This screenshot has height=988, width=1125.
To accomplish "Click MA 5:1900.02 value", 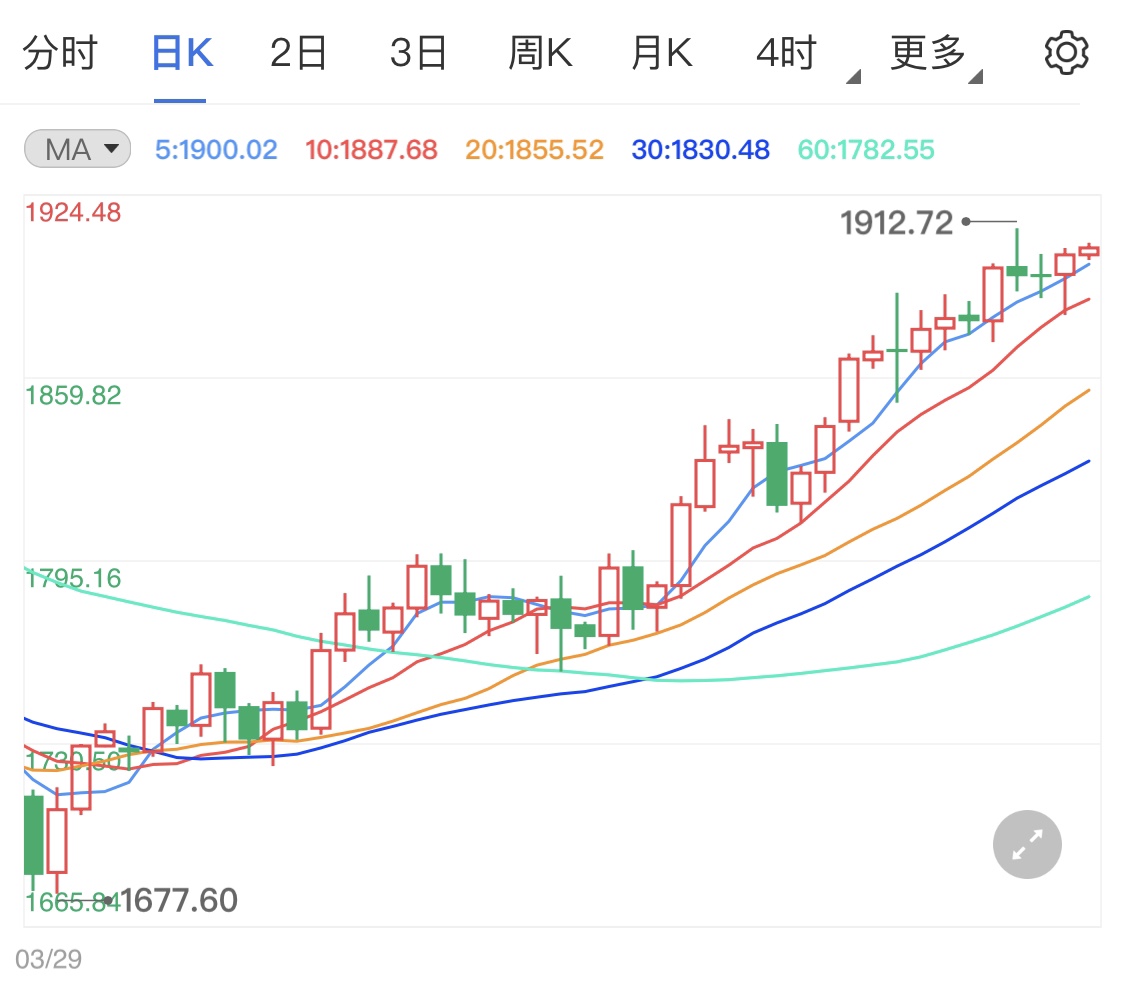I will 216,150.
